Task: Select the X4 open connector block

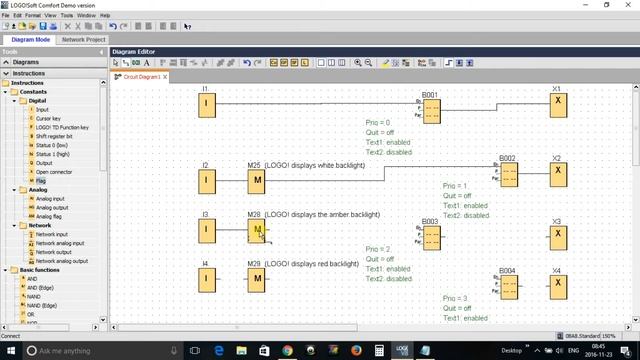Action: [x=558, y=287]
